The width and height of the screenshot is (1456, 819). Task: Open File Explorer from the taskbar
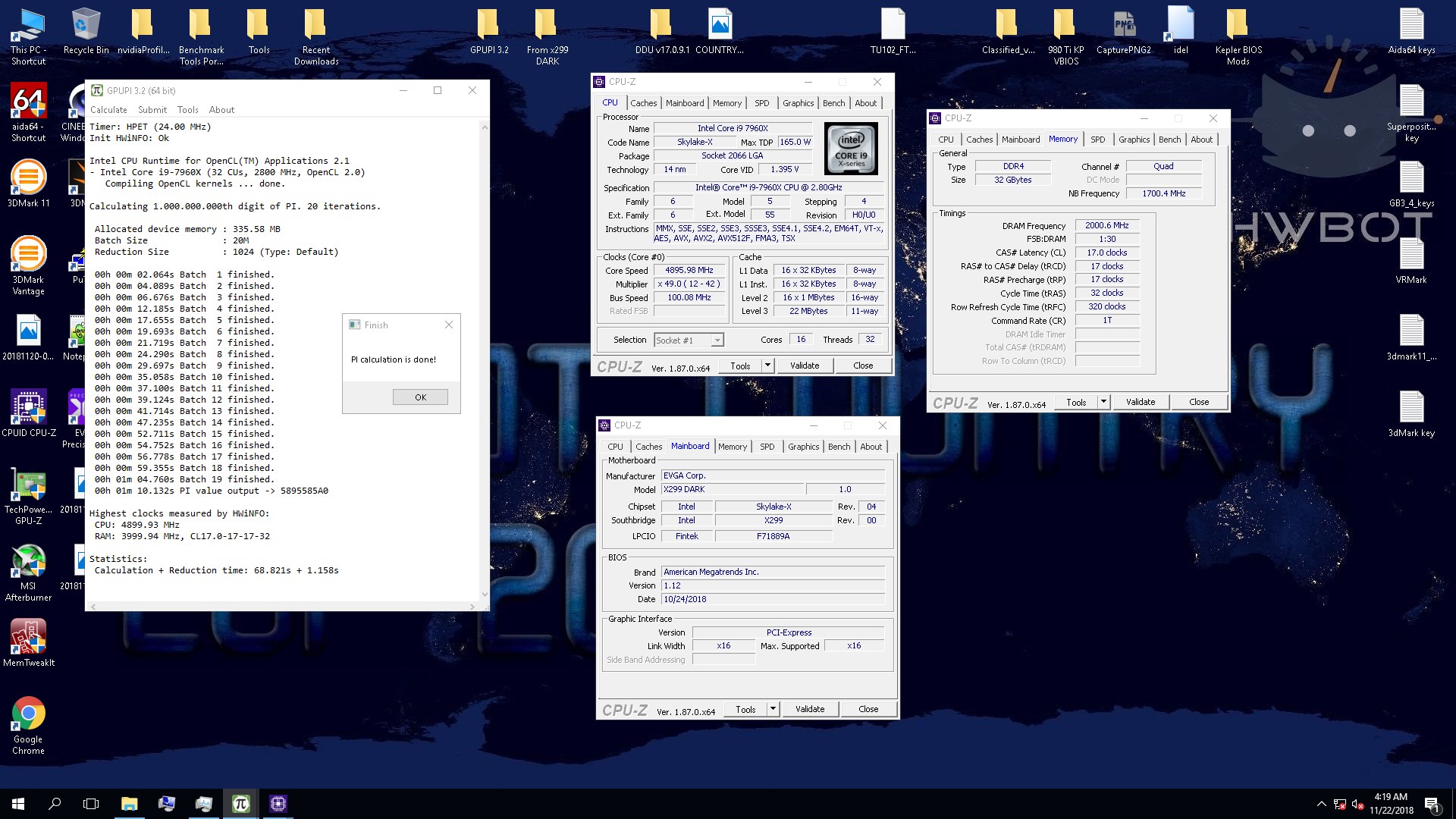[x=129, y=804]
